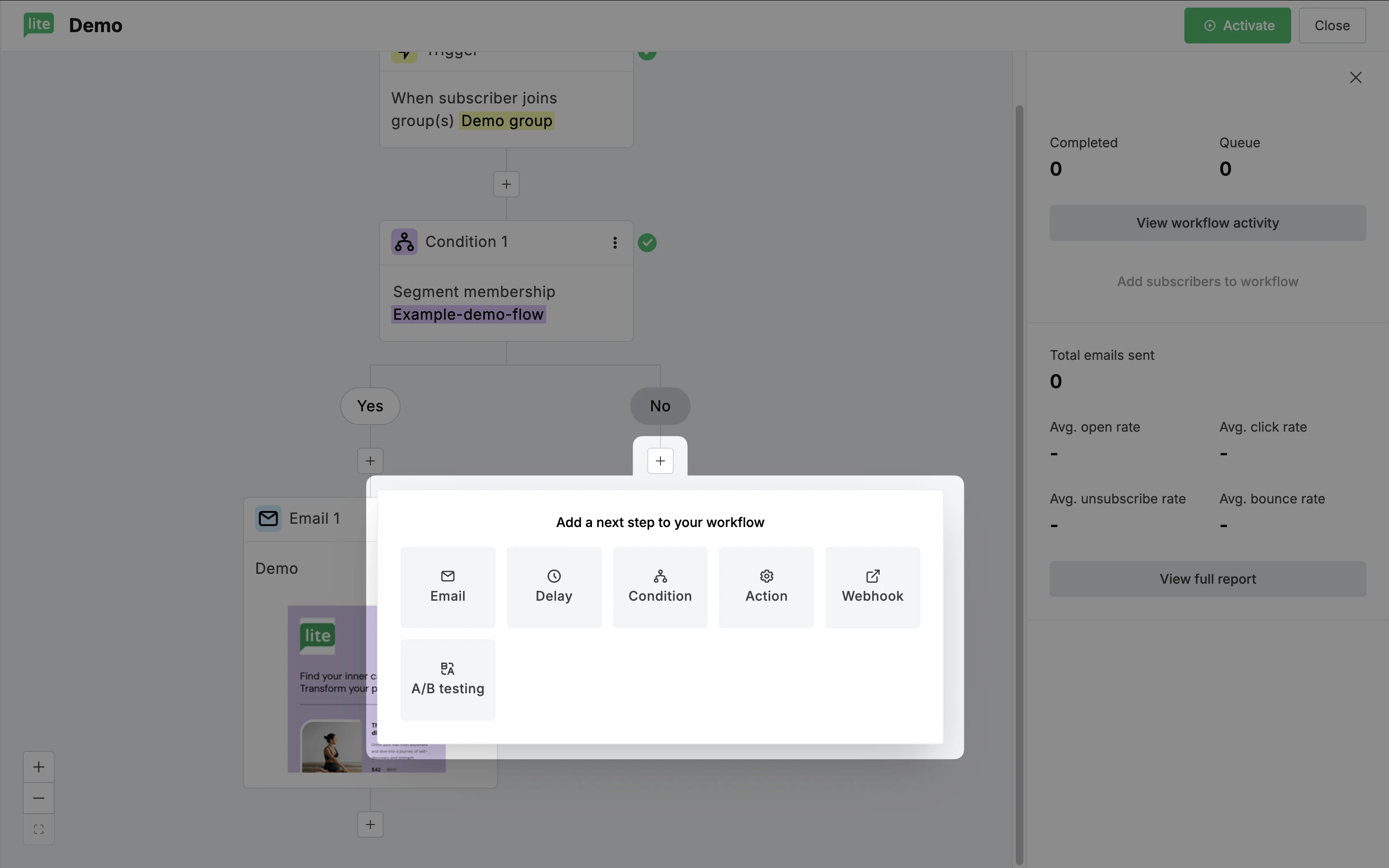Click the trigger lightning icon
The height and width of the screenshot is (868, 1389).
[x=404, y=55]
